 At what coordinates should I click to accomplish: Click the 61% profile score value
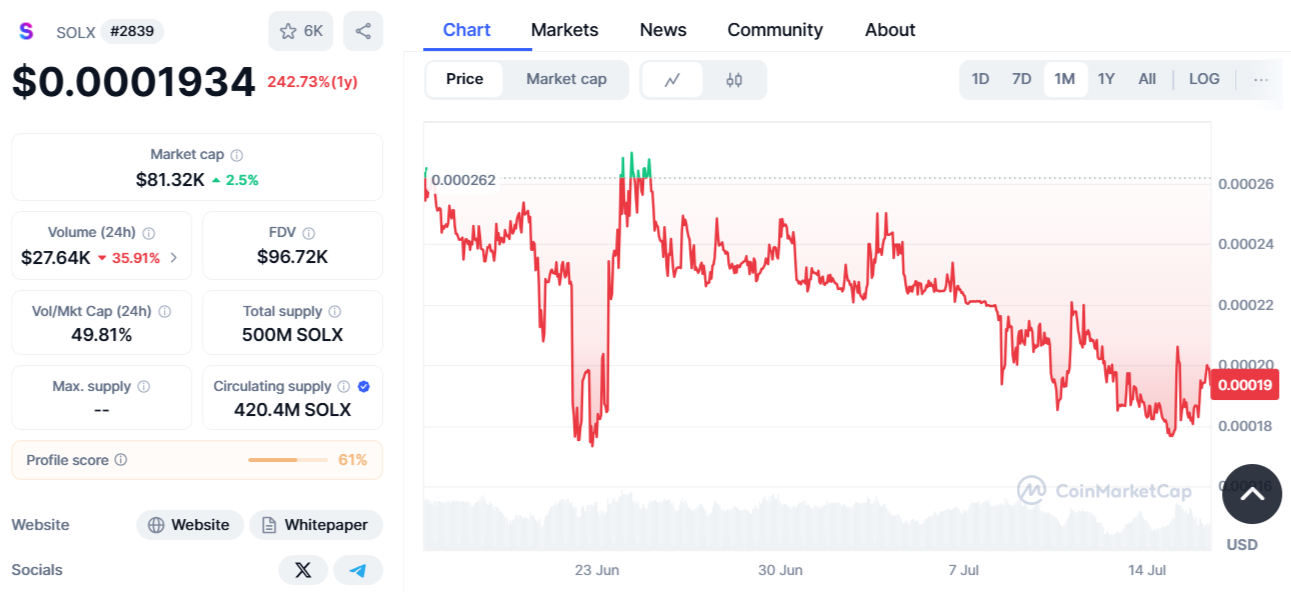[353, 460]
